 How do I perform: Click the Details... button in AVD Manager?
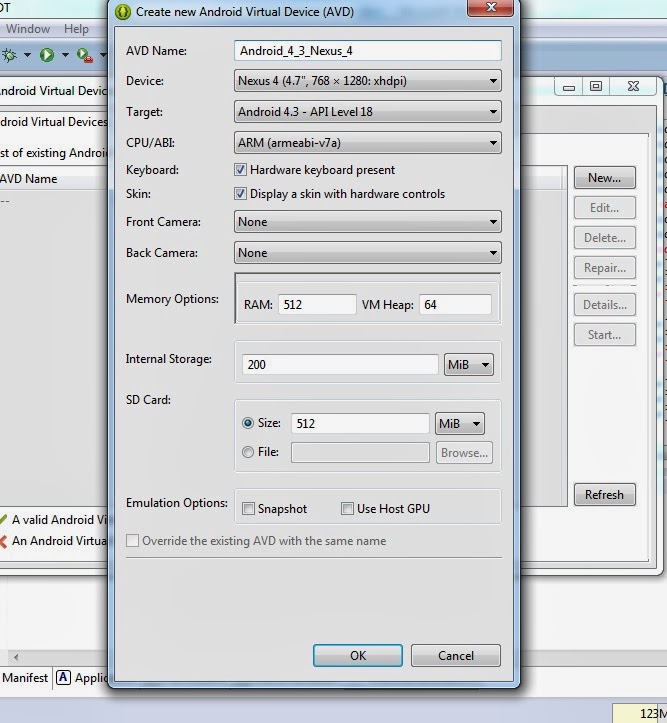605,305
